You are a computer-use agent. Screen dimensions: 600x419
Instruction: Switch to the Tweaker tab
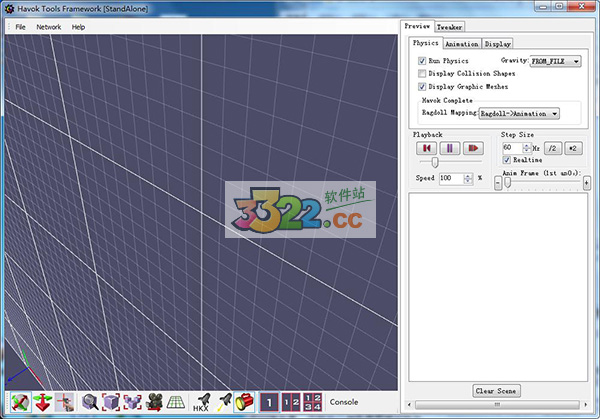click(450, 27)
